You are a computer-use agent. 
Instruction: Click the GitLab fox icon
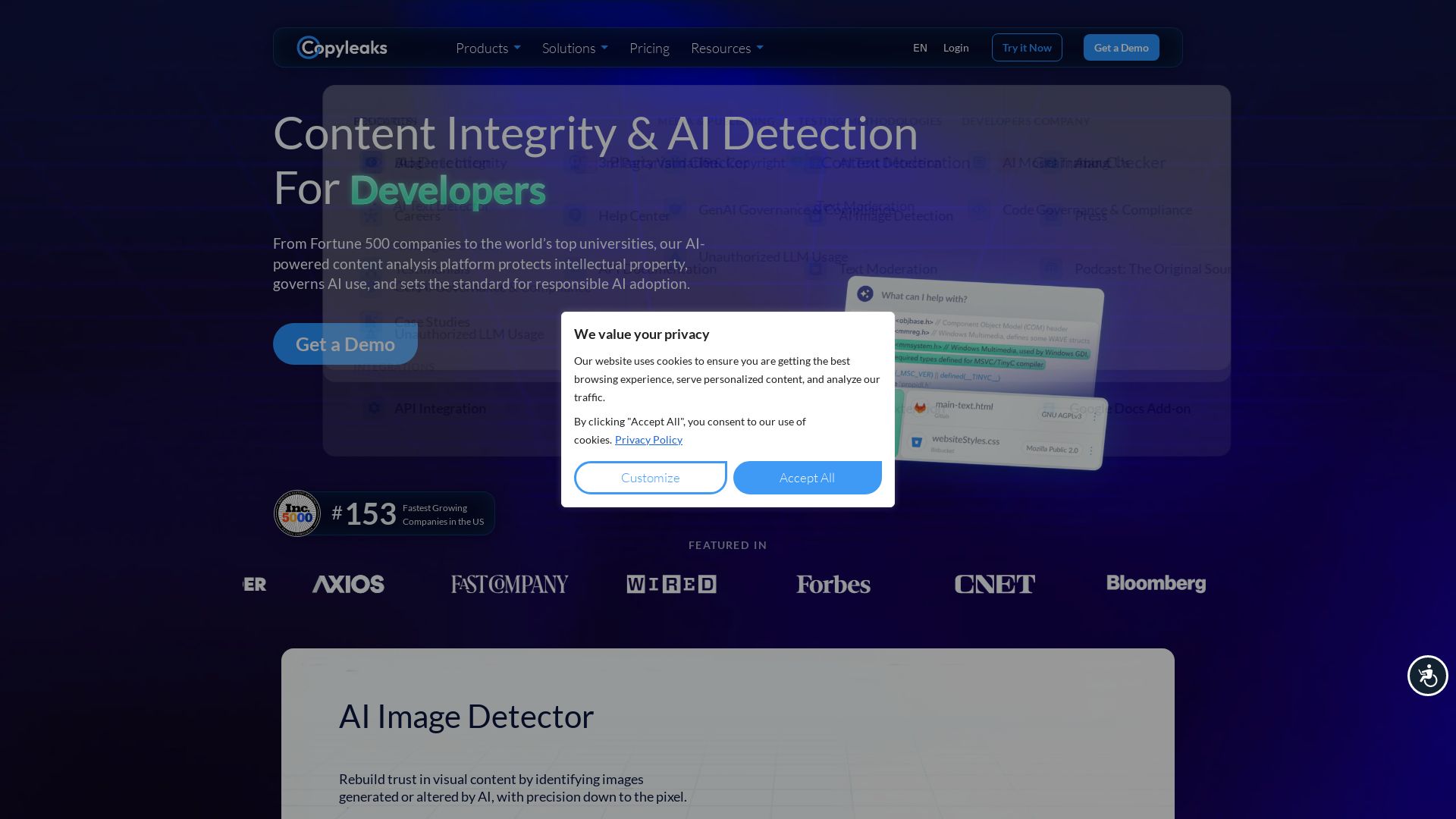point(920,408)
